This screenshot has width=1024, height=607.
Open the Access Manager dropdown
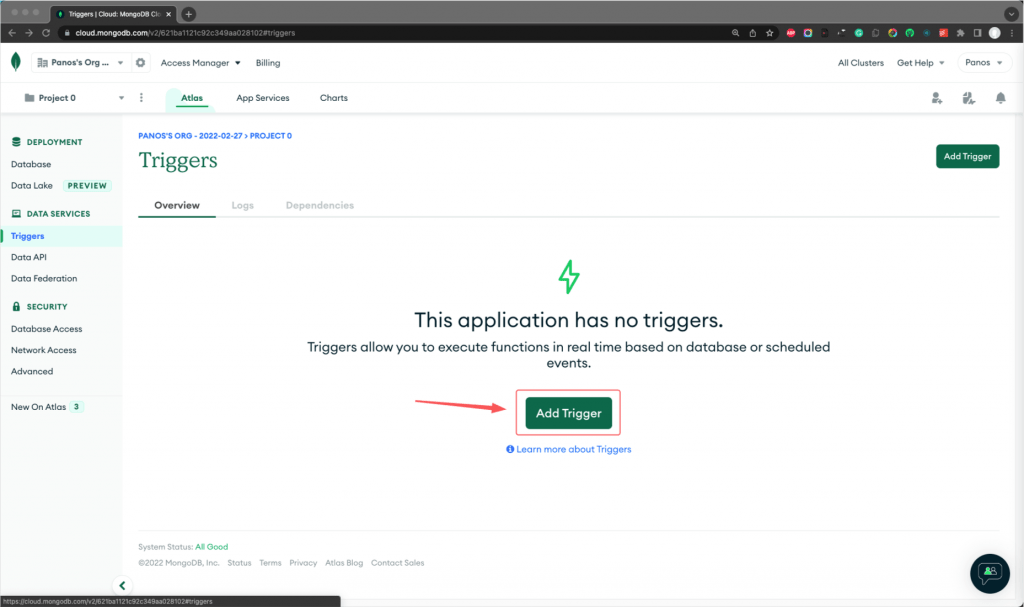pos(200,63)
